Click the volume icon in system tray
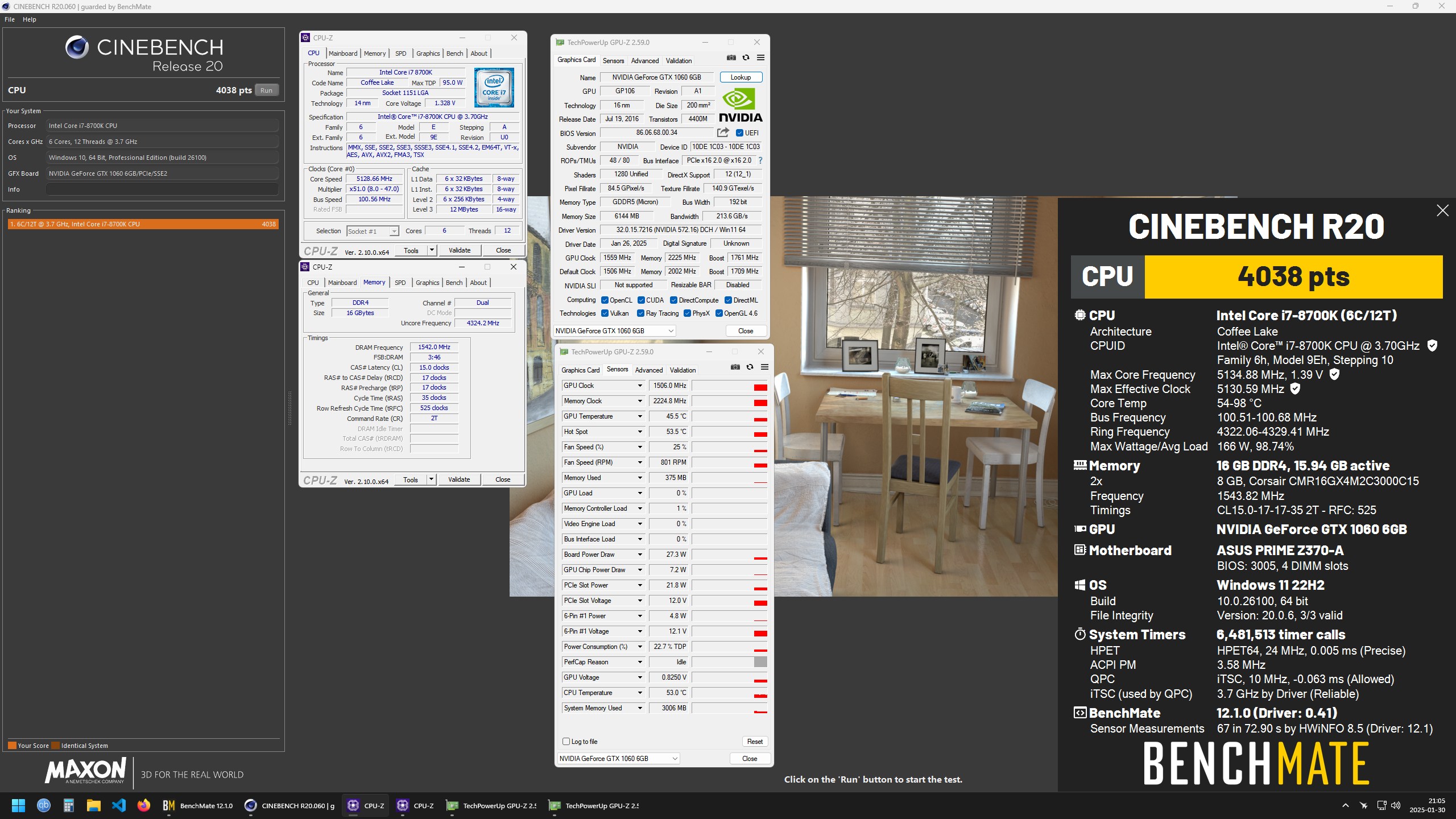 [x=1395, y=805]
